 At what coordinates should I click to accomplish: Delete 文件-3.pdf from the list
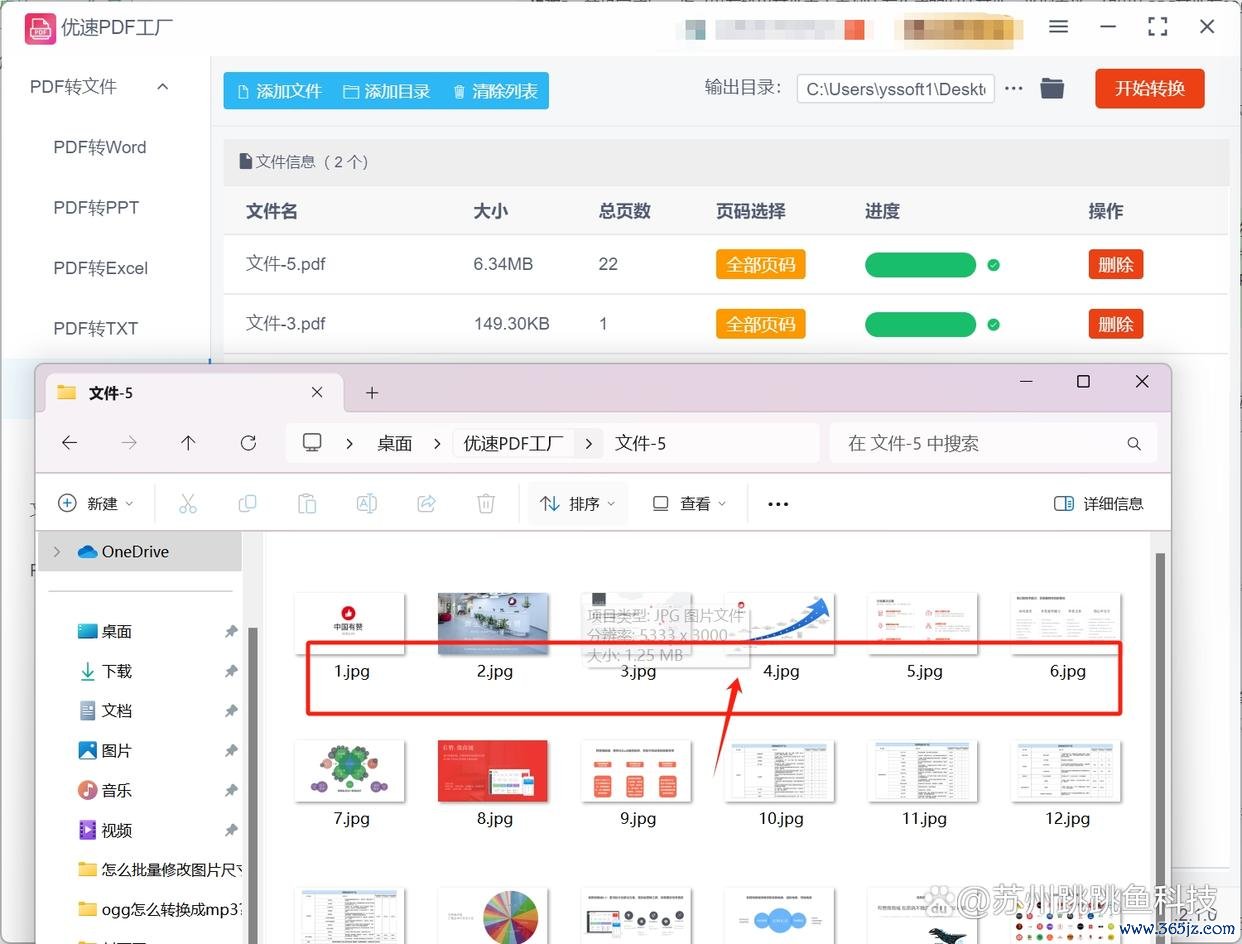tap(1115, 324)
